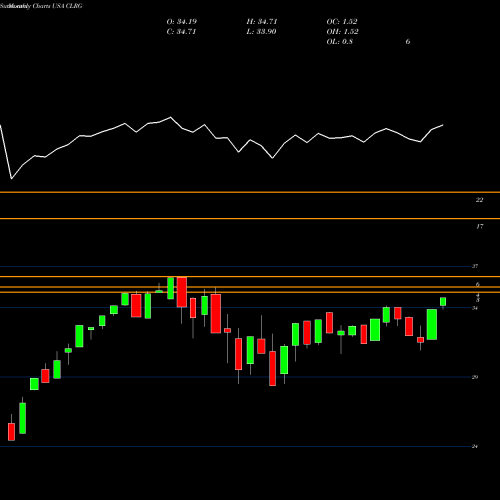Image resolution: width=500 pixels, height=500 pixels.
Task: Select the low value L: 33.90
Action: click(261, 32)
